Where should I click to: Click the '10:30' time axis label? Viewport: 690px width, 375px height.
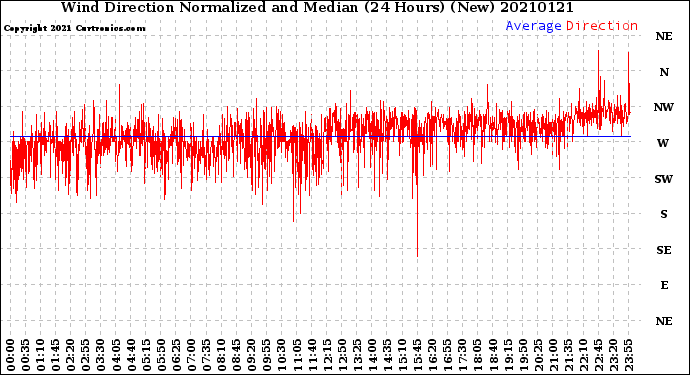click(282, 356)
